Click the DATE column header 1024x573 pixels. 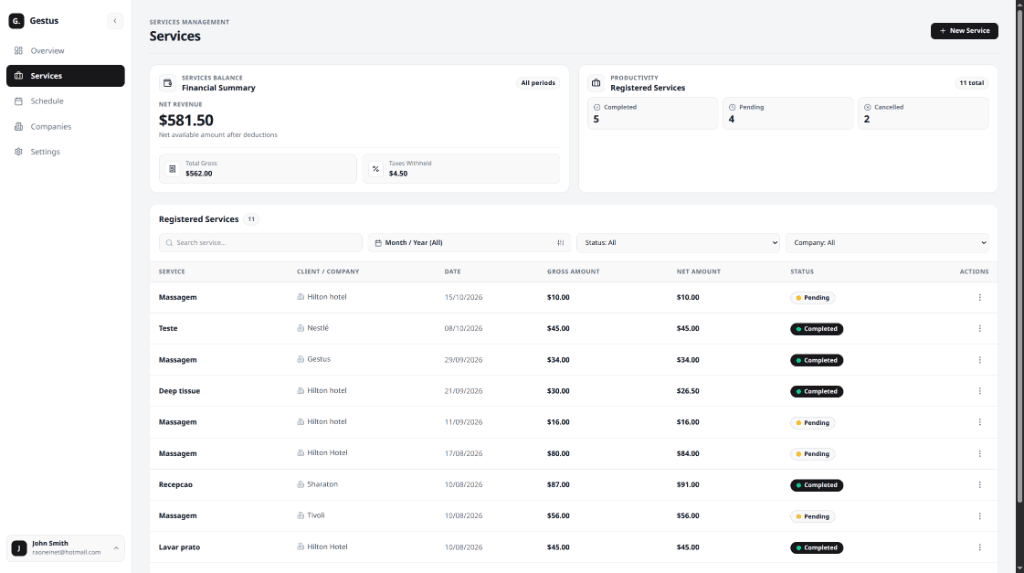click(453, 271)
